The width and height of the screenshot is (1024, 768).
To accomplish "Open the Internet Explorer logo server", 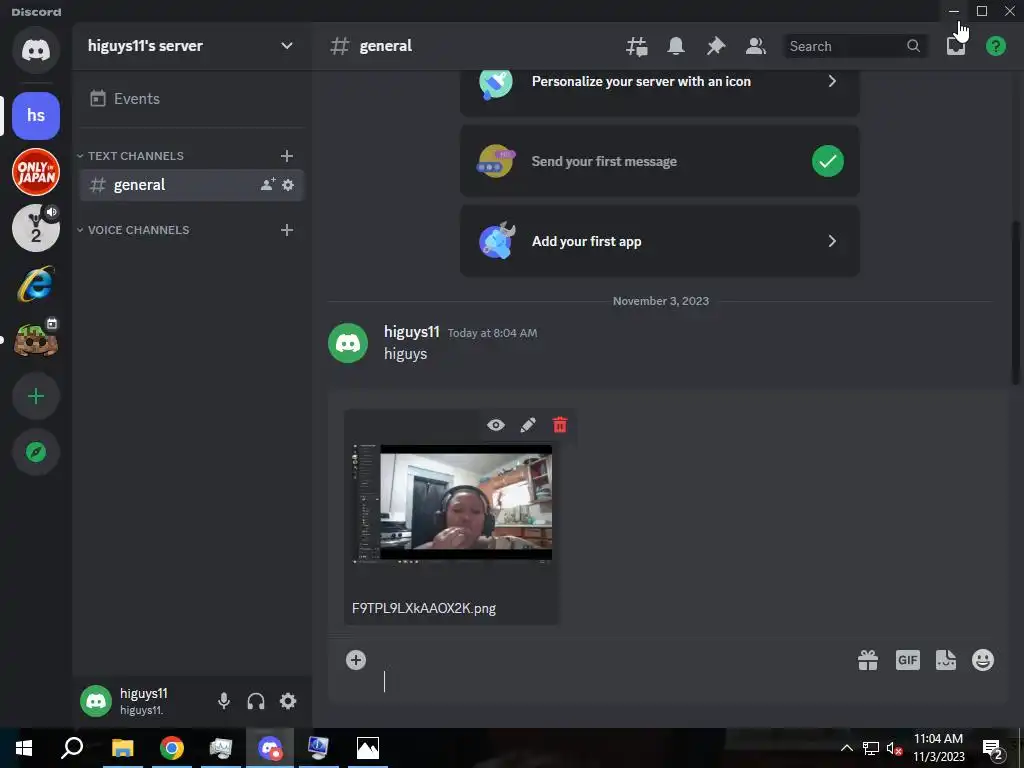I will pos(36,284).
